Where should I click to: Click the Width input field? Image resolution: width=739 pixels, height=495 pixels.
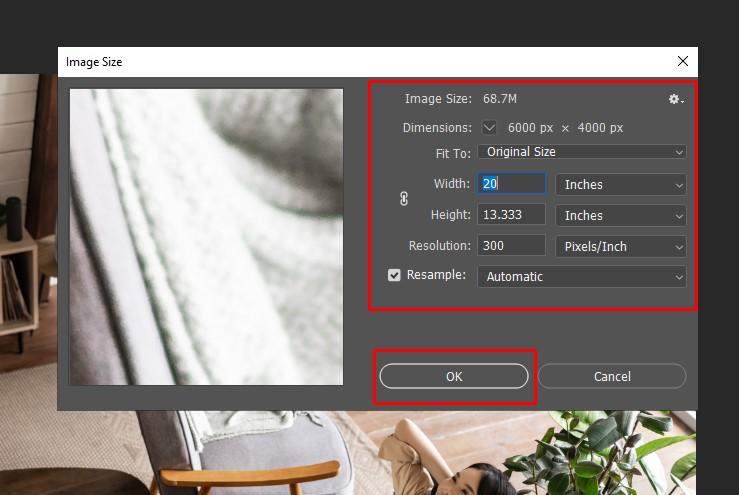(512, 183)
